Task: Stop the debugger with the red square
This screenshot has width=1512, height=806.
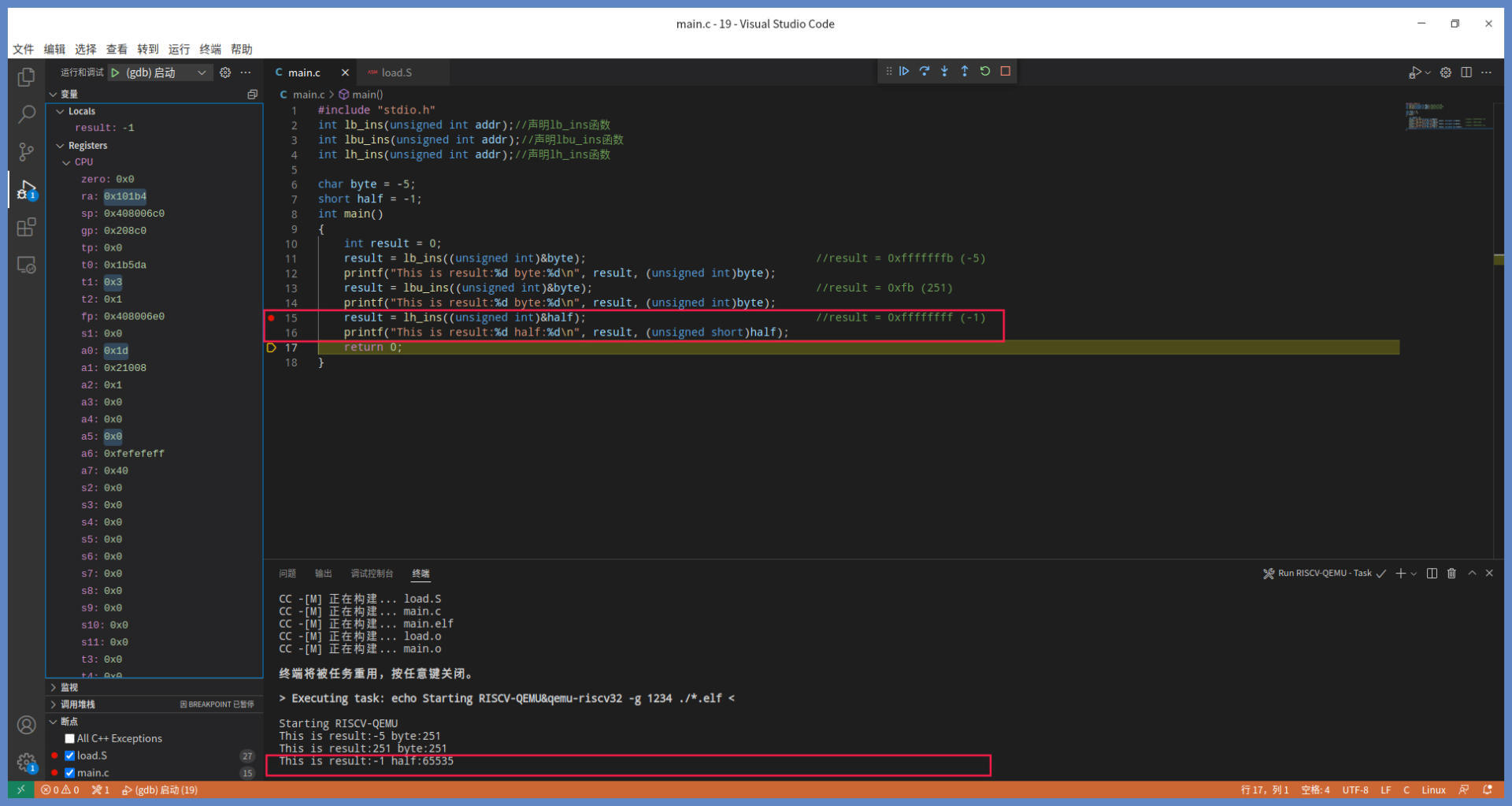Action: 1006,71
